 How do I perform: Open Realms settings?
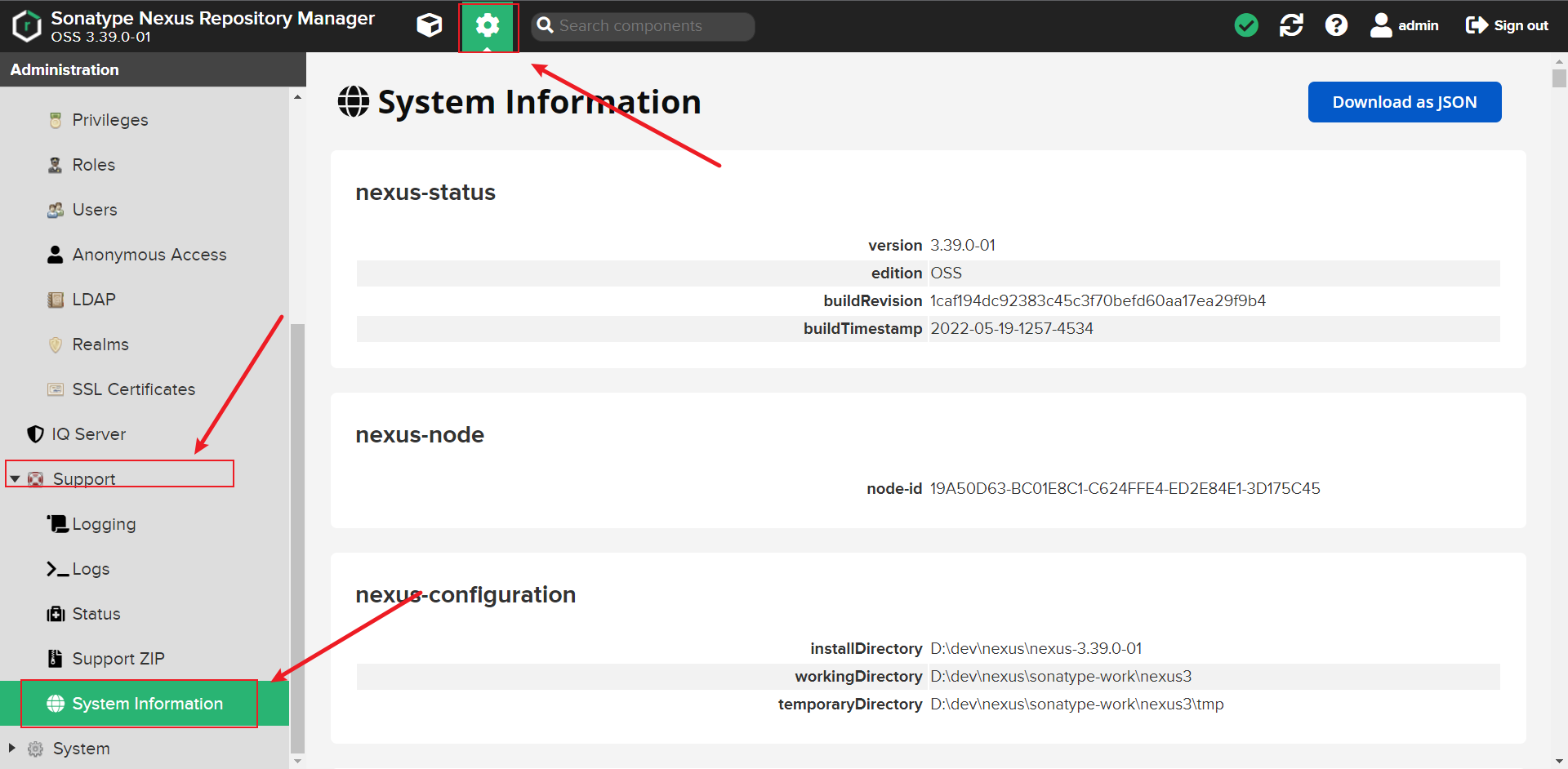pos(100,344)
